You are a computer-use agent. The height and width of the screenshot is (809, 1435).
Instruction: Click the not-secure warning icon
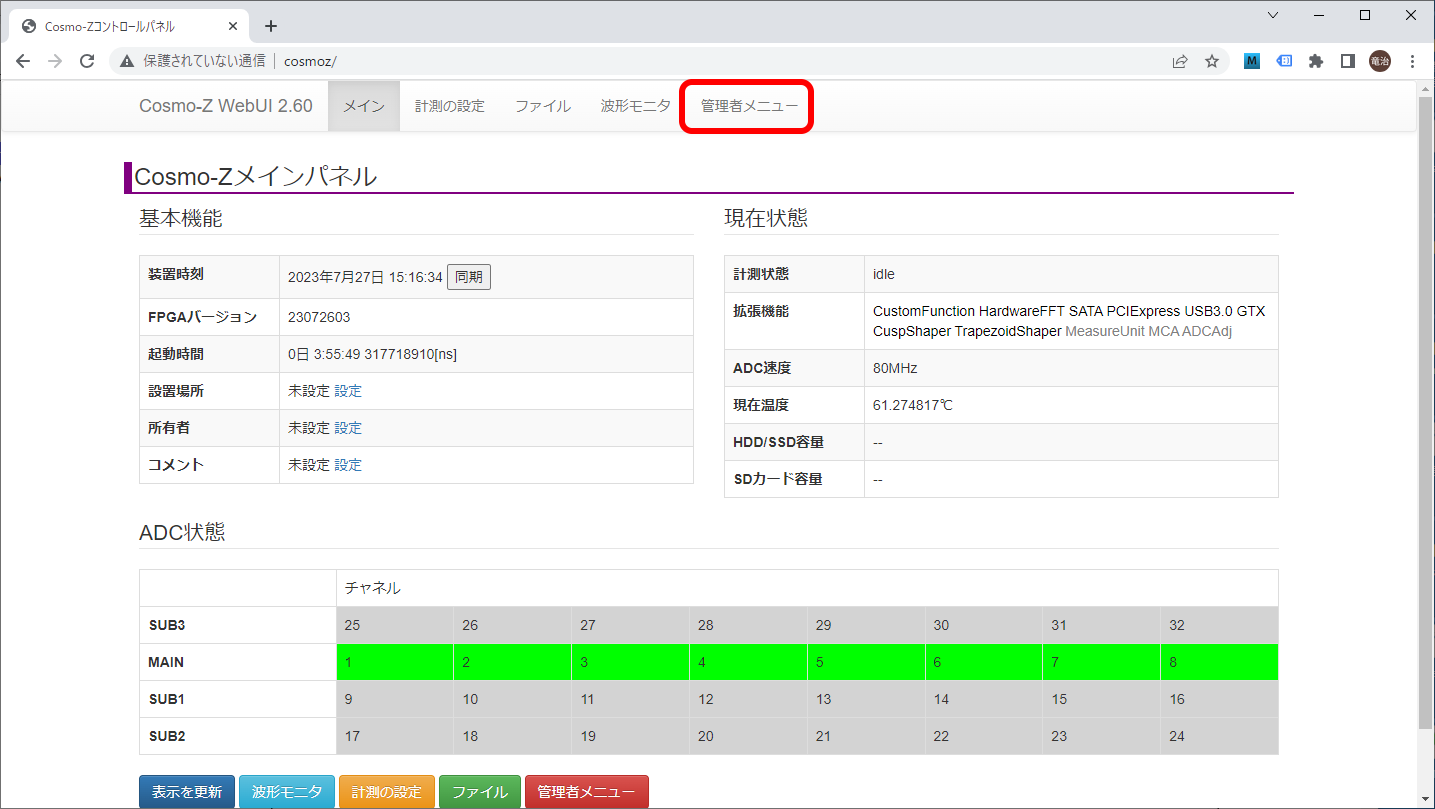[127, 61]
